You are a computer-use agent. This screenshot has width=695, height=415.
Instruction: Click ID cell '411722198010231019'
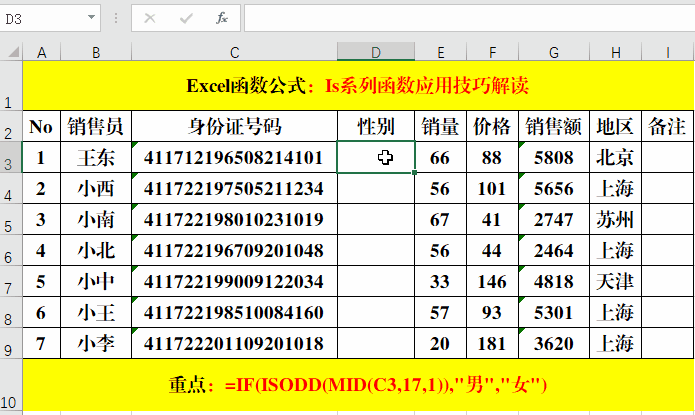(234, 219)
